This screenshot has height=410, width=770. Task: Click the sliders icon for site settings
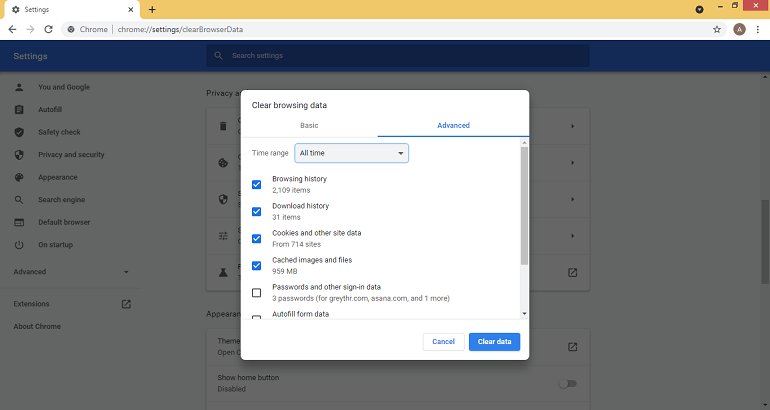(223, 236)
